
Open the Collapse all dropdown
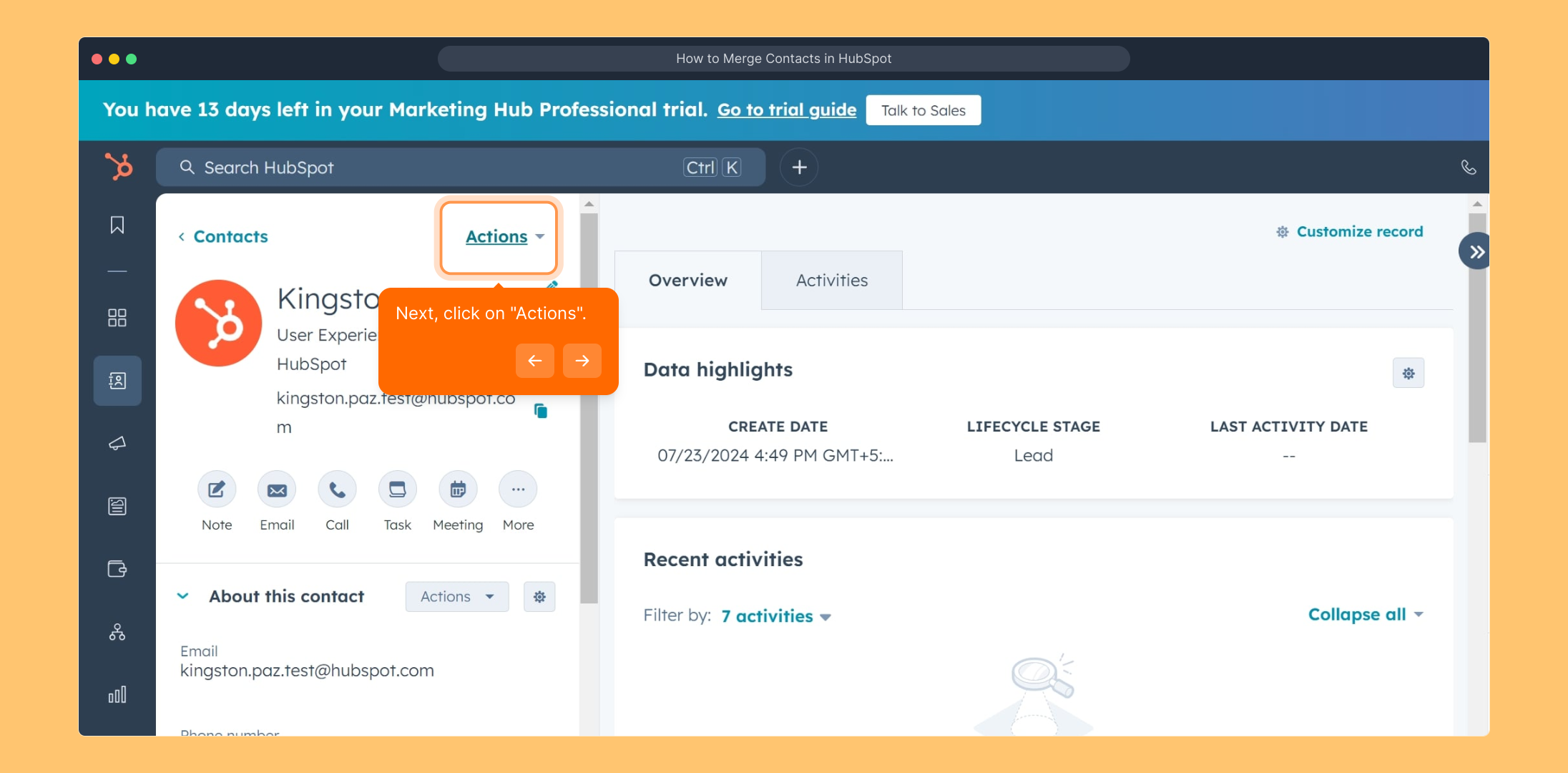point(1365,615)
